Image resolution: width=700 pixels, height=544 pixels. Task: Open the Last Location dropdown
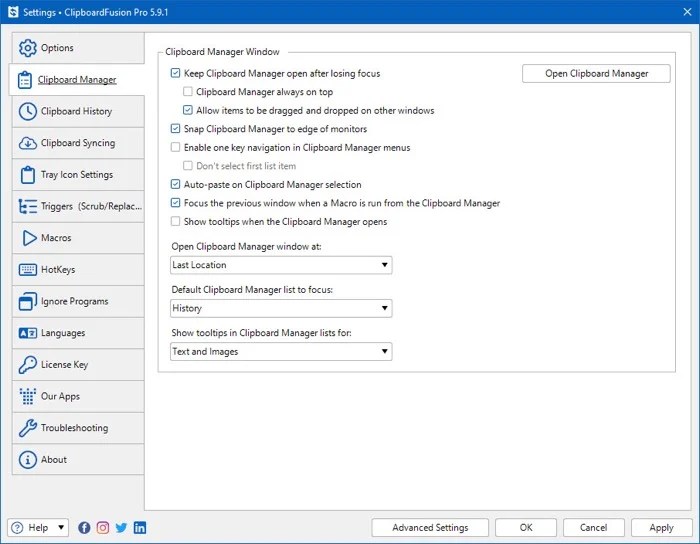tap(281, 265)
